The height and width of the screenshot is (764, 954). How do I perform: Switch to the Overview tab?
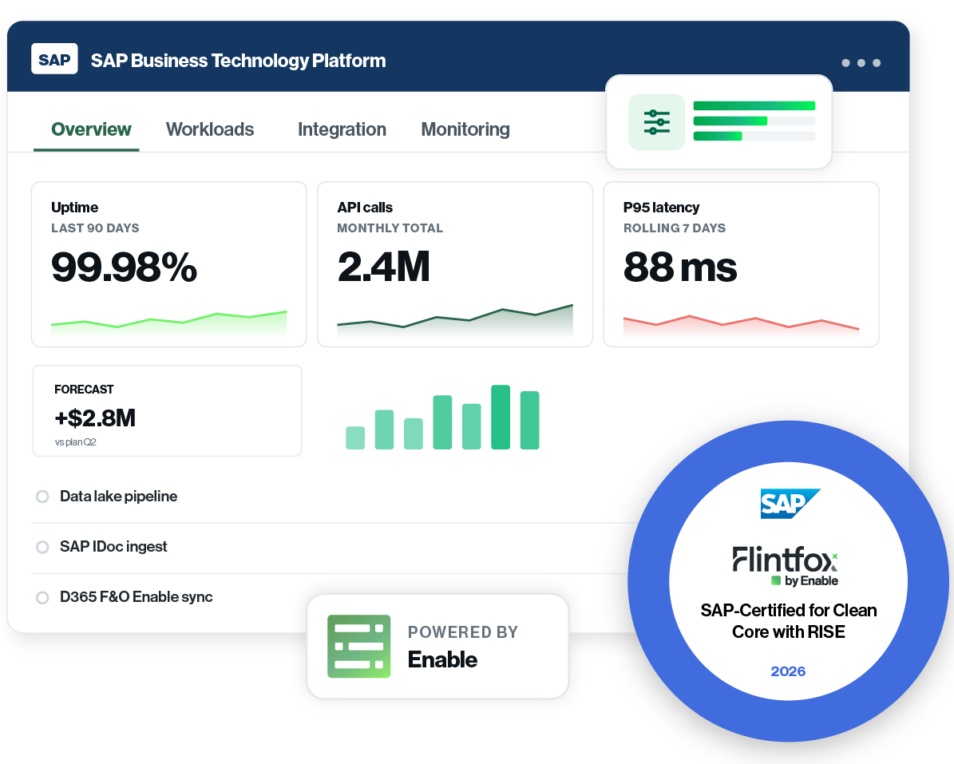click(x=91, y=129)
